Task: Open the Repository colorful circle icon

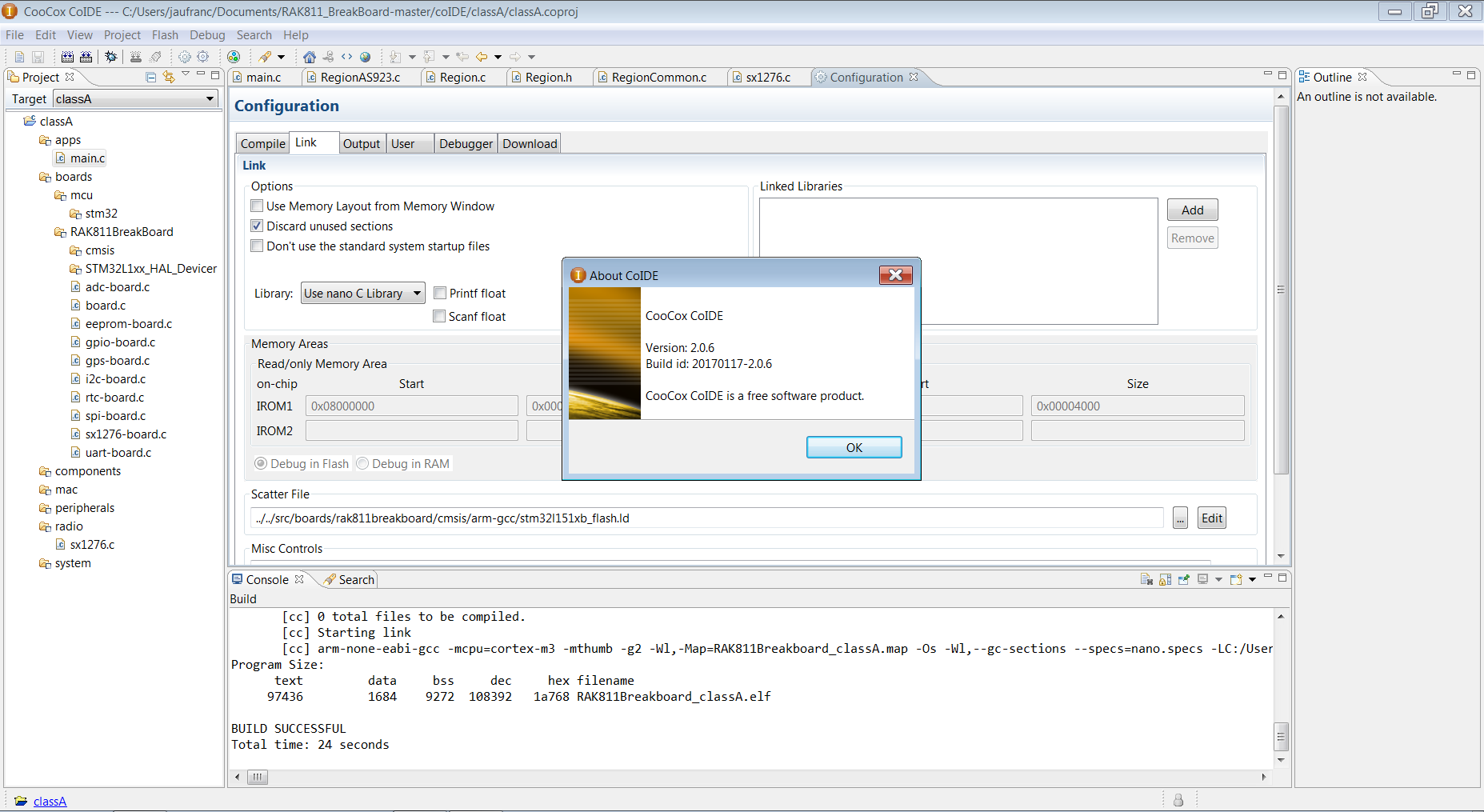Action: (x=234, y=57)
